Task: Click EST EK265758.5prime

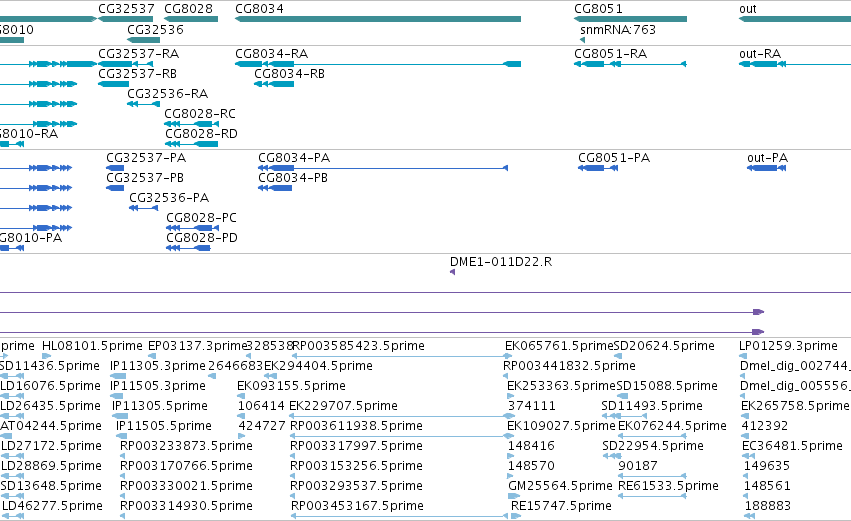Action: (795, 406)
